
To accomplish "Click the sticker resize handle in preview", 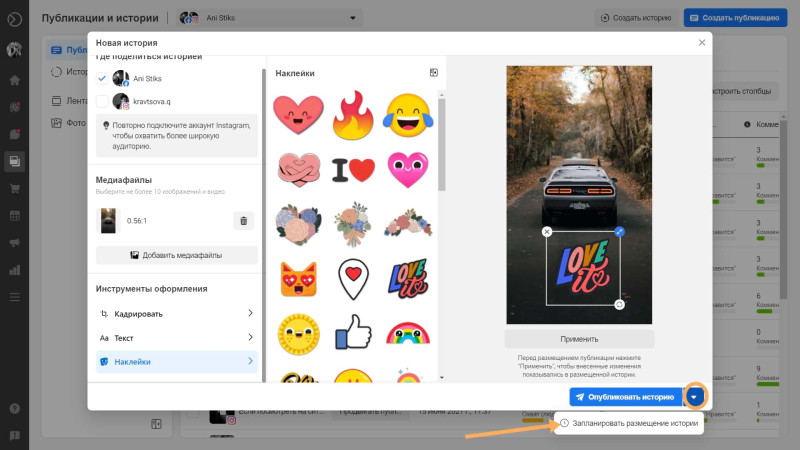I will [x=619, y=232].
